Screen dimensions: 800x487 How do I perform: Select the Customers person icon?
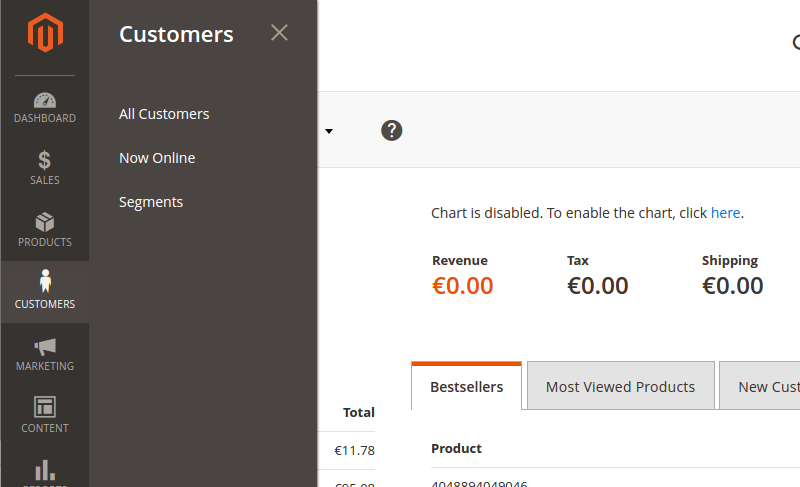click(45, 283)
